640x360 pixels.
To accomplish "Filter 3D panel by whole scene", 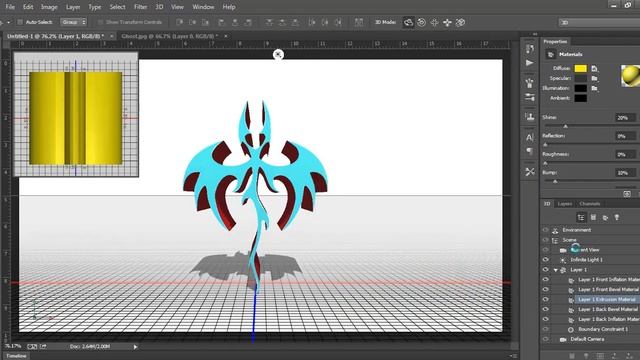I will [x=581, y=218].
